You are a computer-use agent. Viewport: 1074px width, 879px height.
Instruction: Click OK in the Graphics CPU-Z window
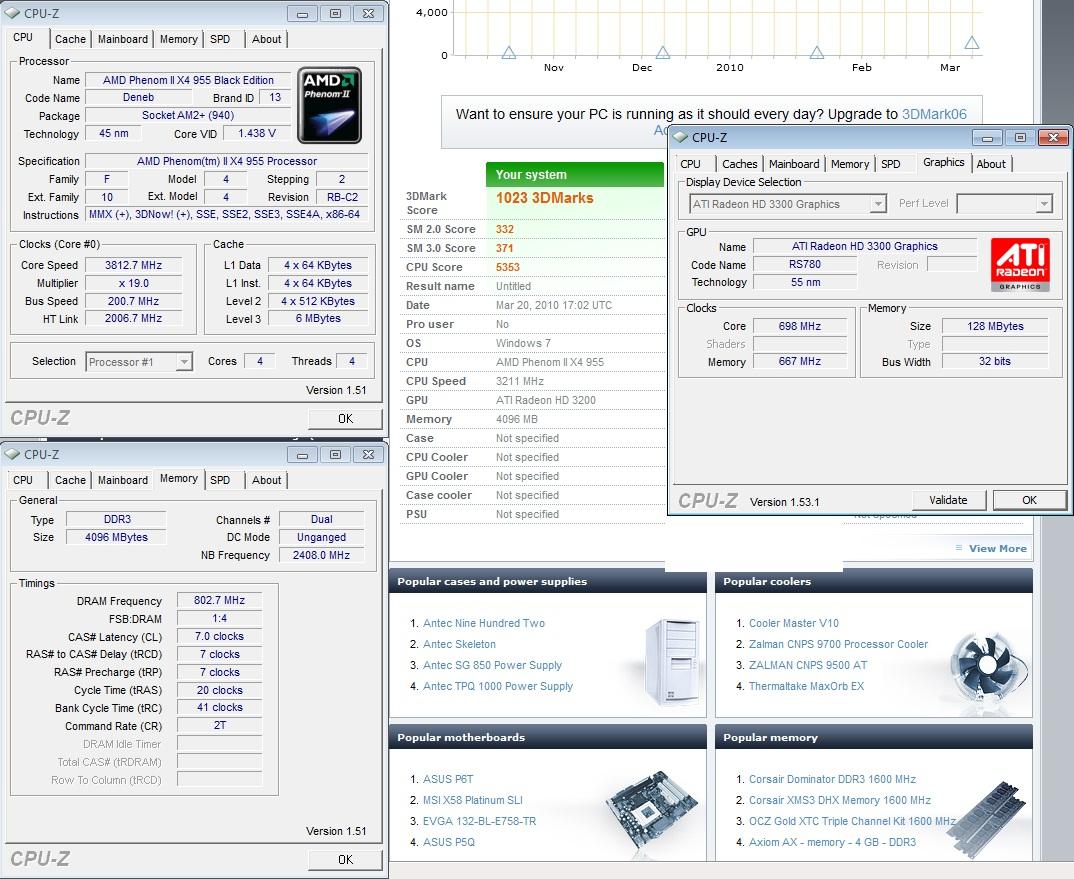pos(1029,500)
